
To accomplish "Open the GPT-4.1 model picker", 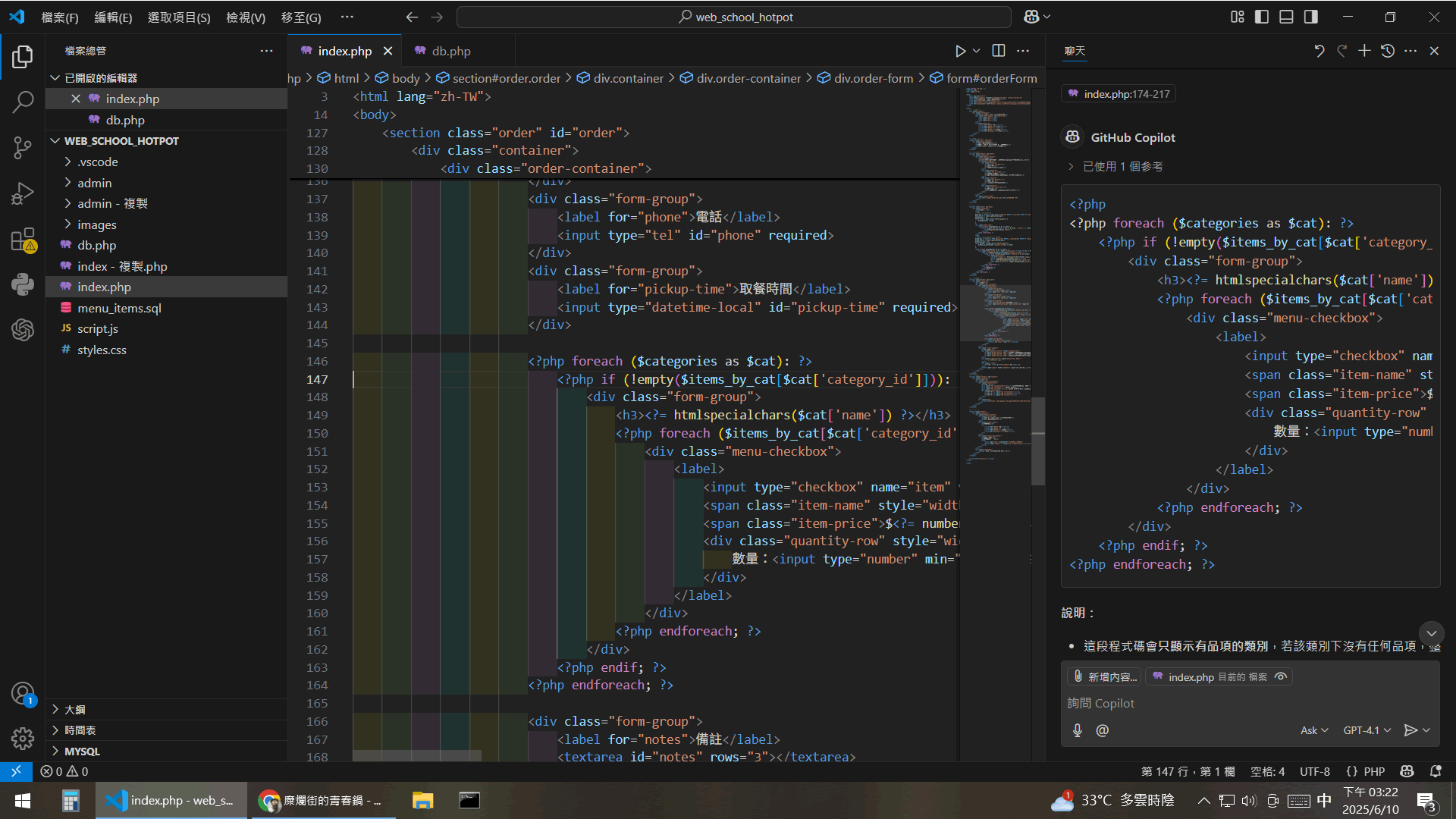I will coord(1367,730).
